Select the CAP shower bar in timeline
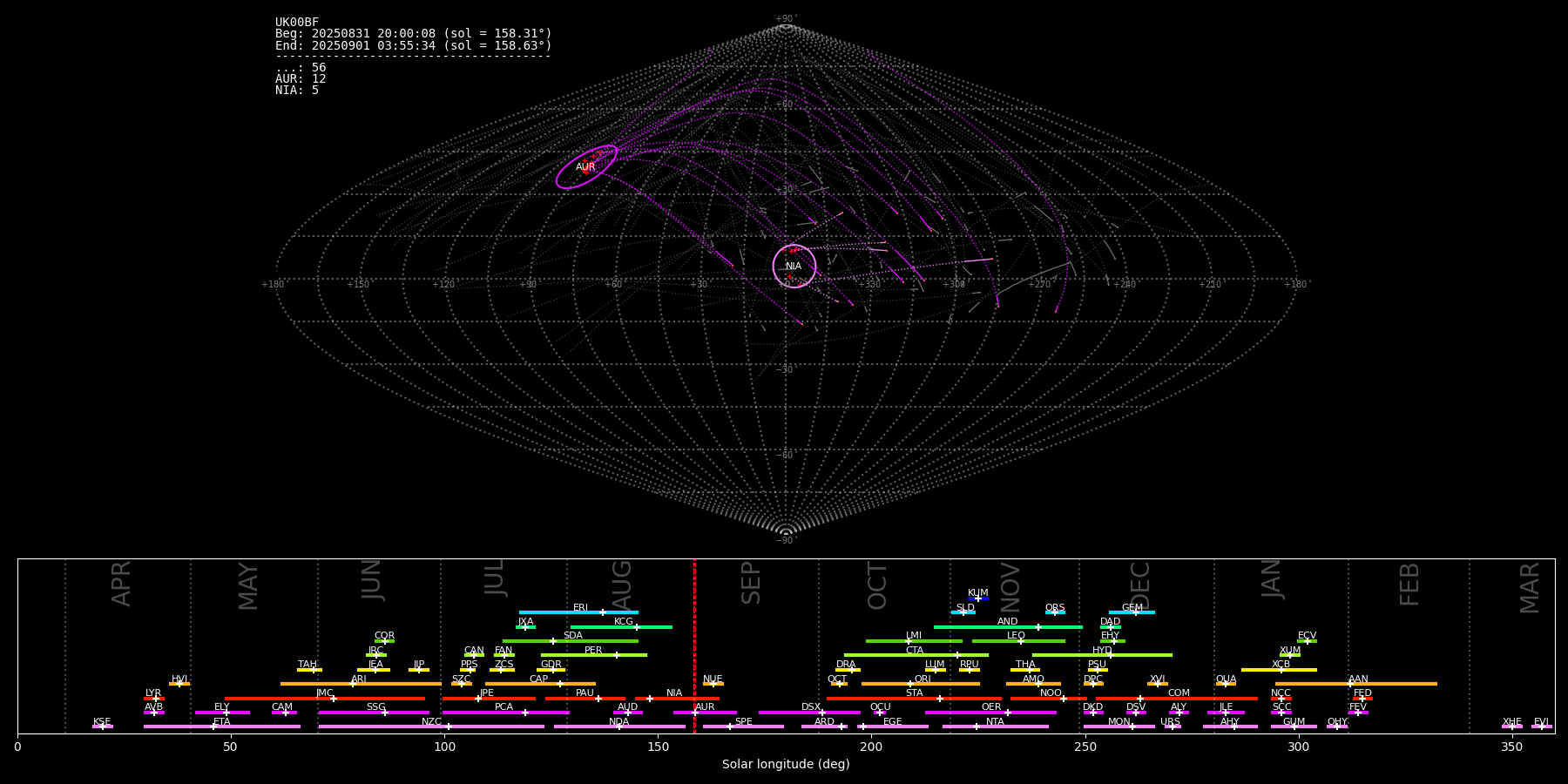1568x784 pixels. click(x=540, y=684)
